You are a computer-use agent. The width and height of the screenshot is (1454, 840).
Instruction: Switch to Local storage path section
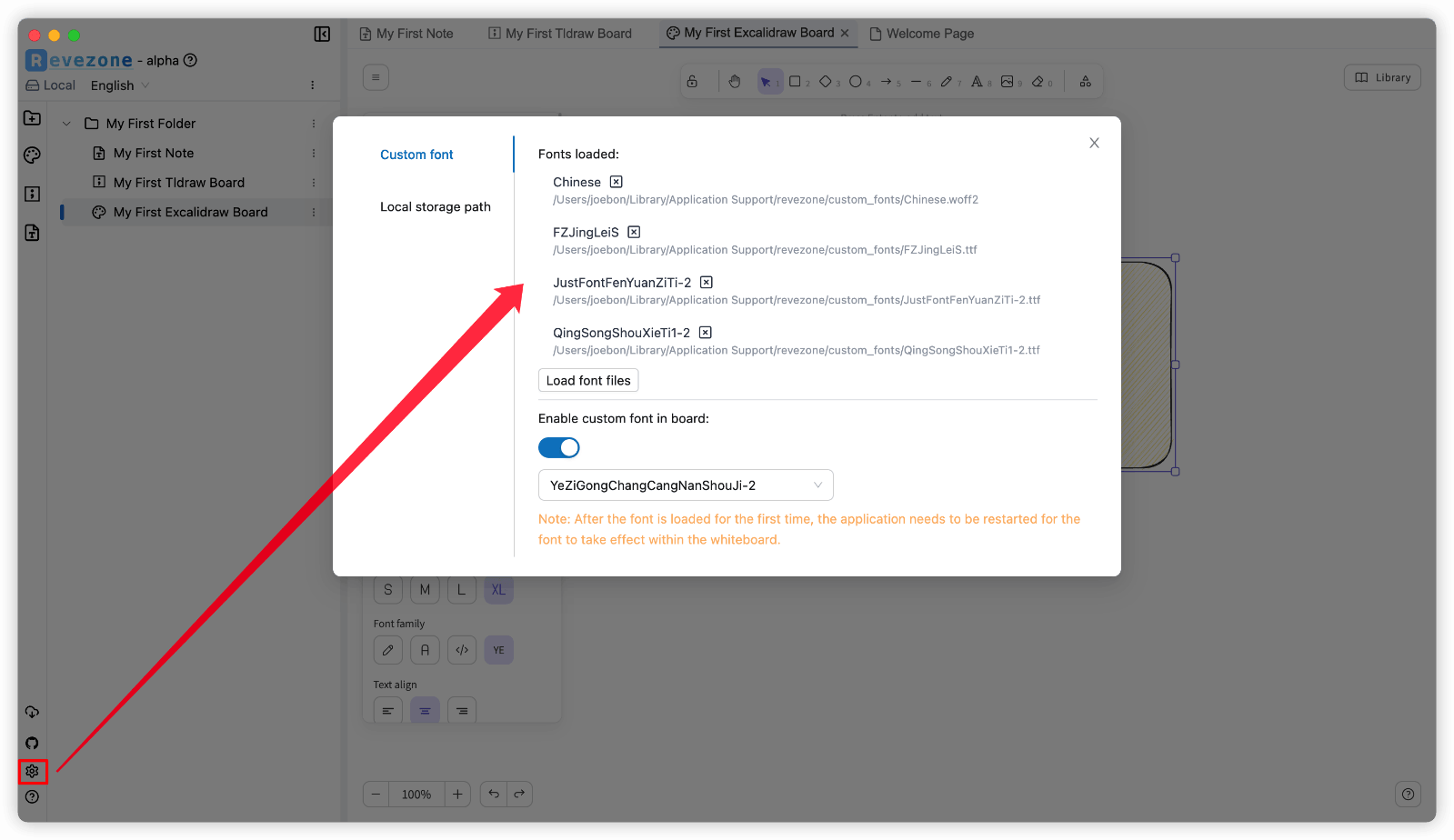click(x=435, y=206)
